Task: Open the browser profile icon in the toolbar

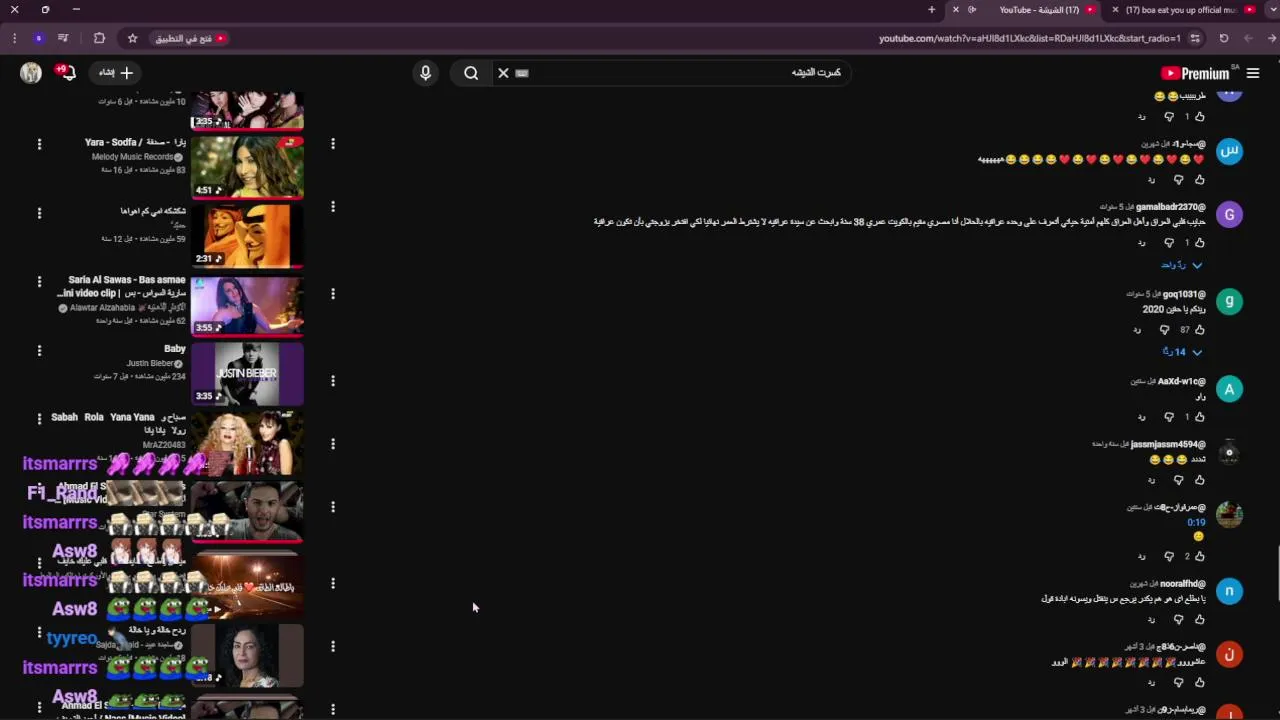Action: click(x=38, y=38)
